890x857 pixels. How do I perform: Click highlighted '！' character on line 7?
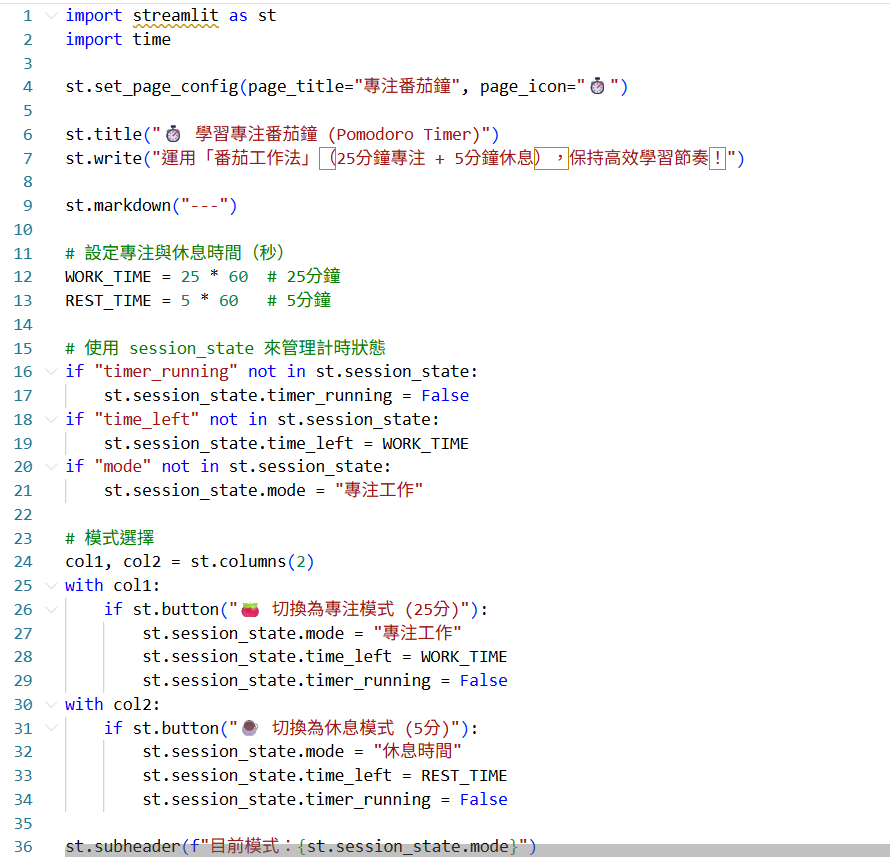tap(717, 158)
